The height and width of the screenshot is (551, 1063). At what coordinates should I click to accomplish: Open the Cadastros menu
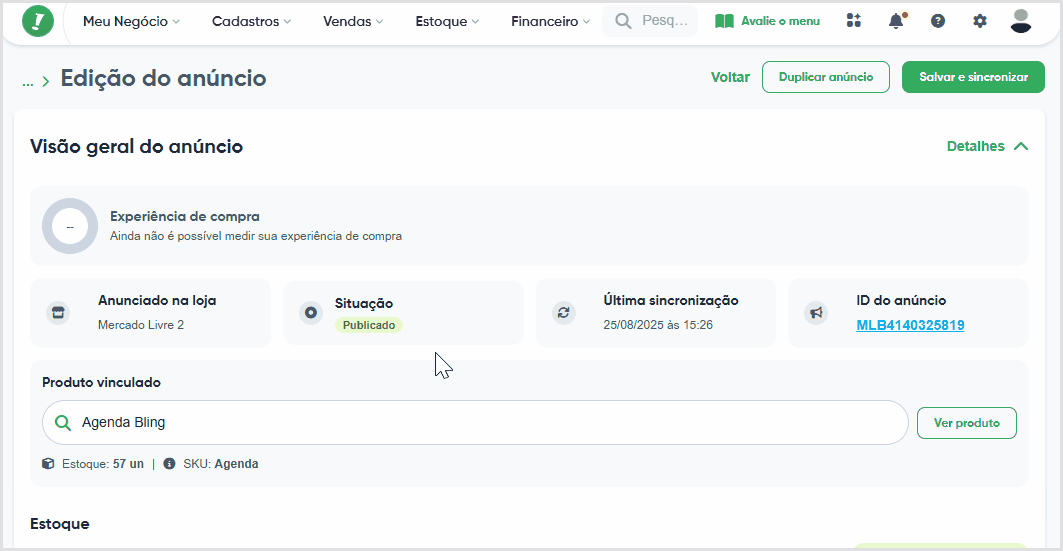tap(252, 21)
